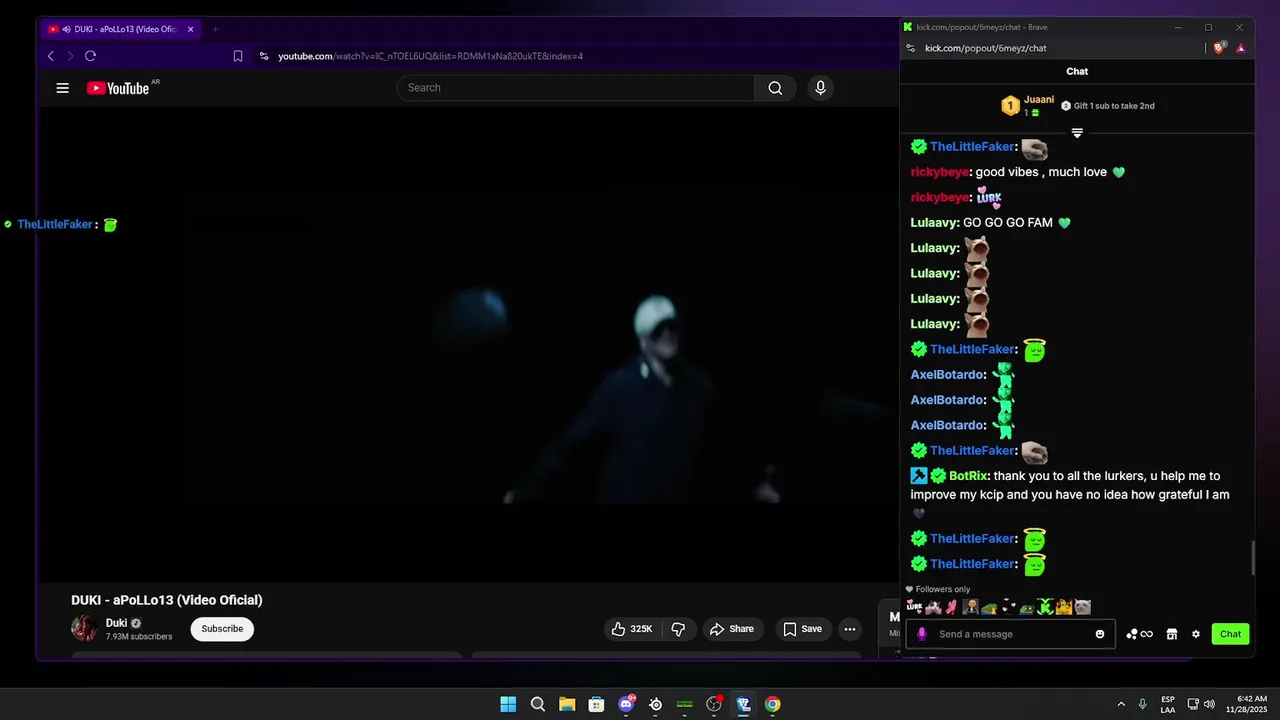This screenshot has width=1280, height=720.
Task: Like the DUKI video (325K)
Action: click(x=631, y=629)
